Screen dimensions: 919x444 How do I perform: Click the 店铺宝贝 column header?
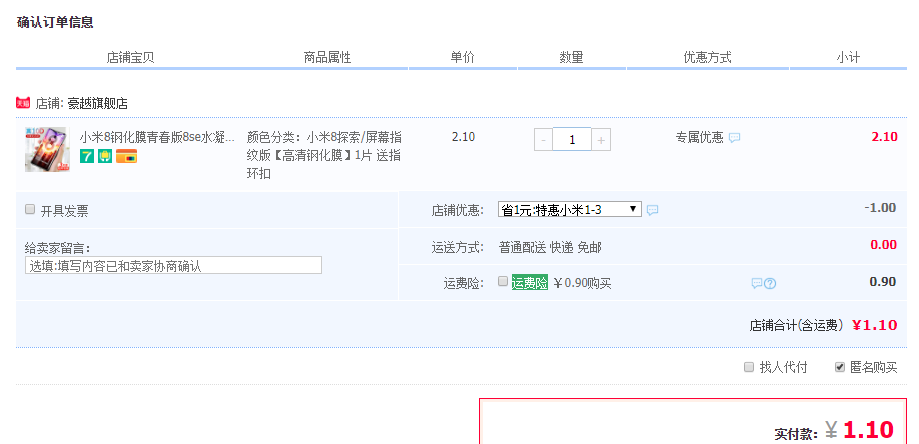coord(130,57)
